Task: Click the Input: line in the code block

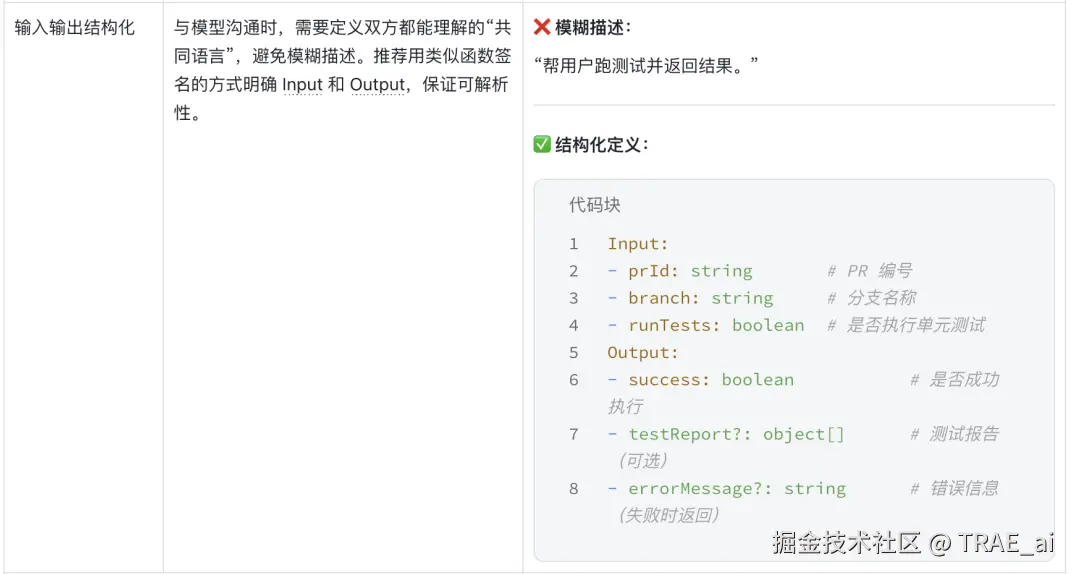Action: point(638,244)
